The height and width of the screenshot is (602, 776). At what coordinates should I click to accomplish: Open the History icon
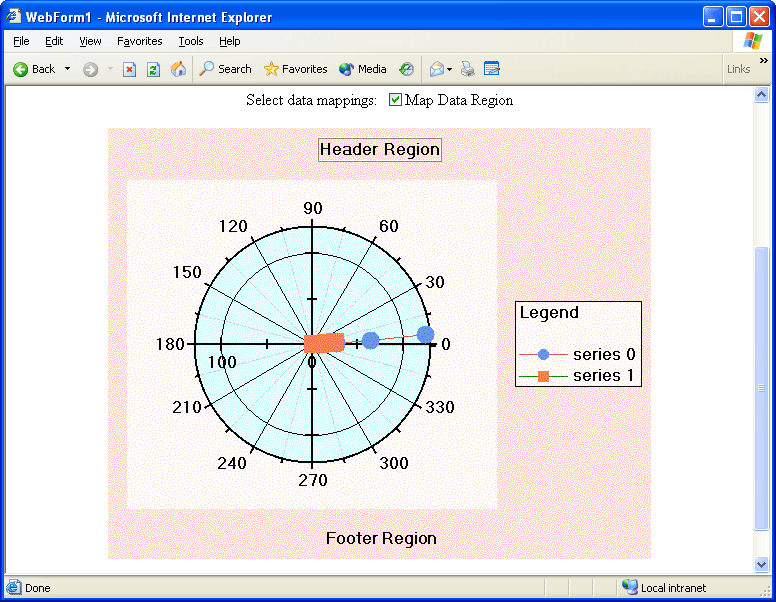coord(406,69)
